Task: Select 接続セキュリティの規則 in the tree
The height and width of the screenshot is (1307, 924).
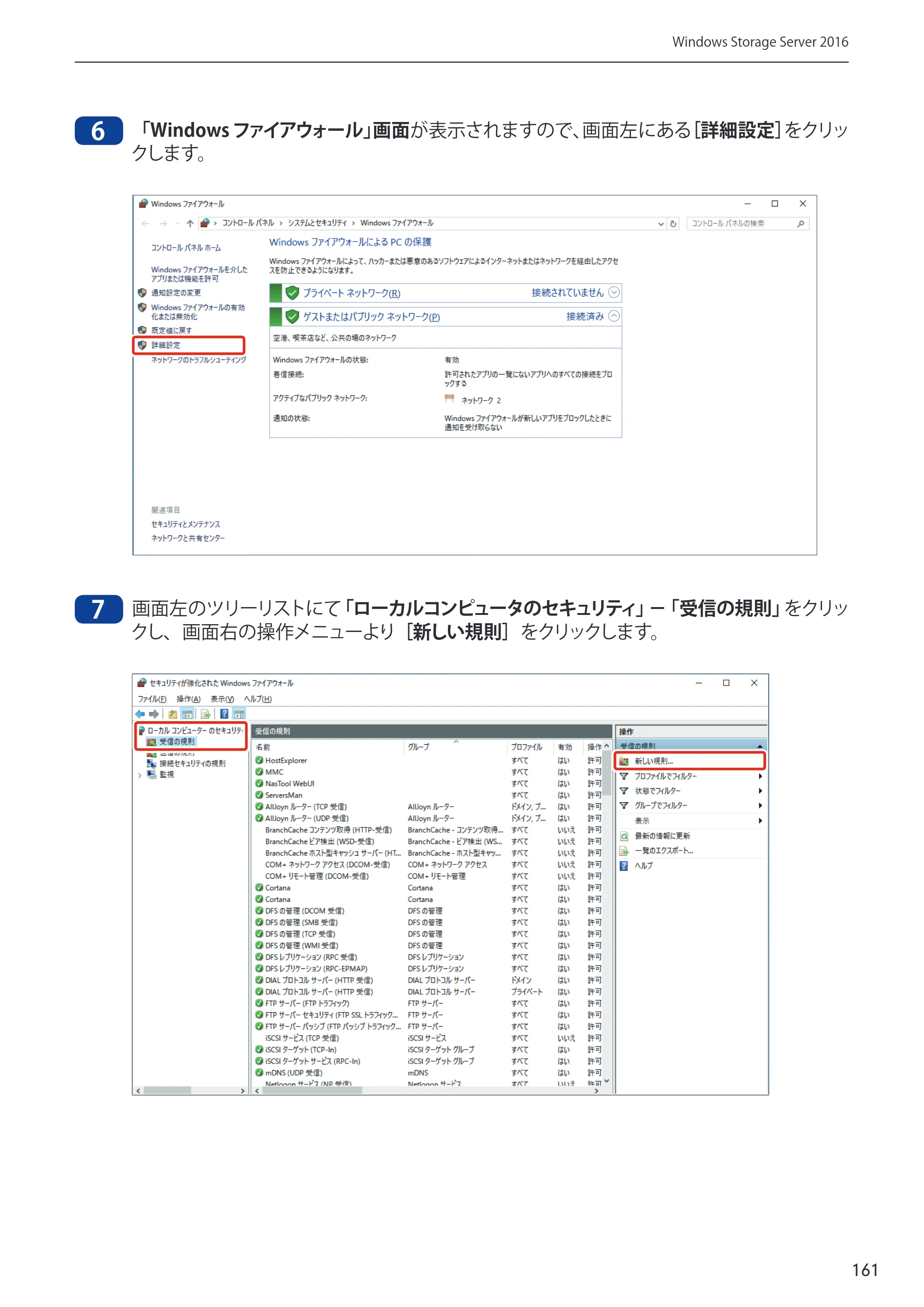Action: click(x=192, y=763)
